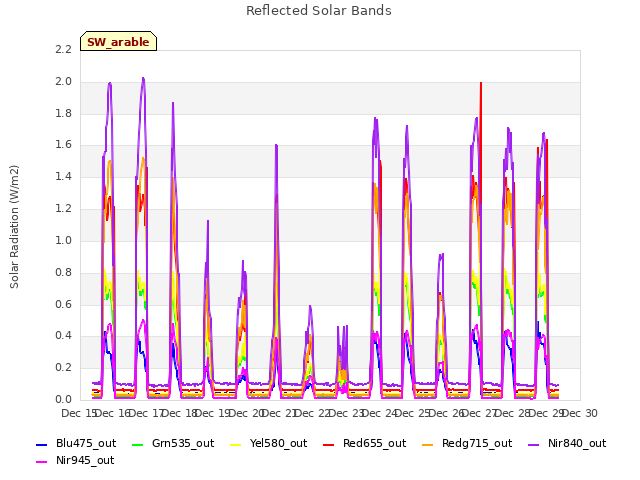Click the SW_arable annotation label

coord(118,41)
